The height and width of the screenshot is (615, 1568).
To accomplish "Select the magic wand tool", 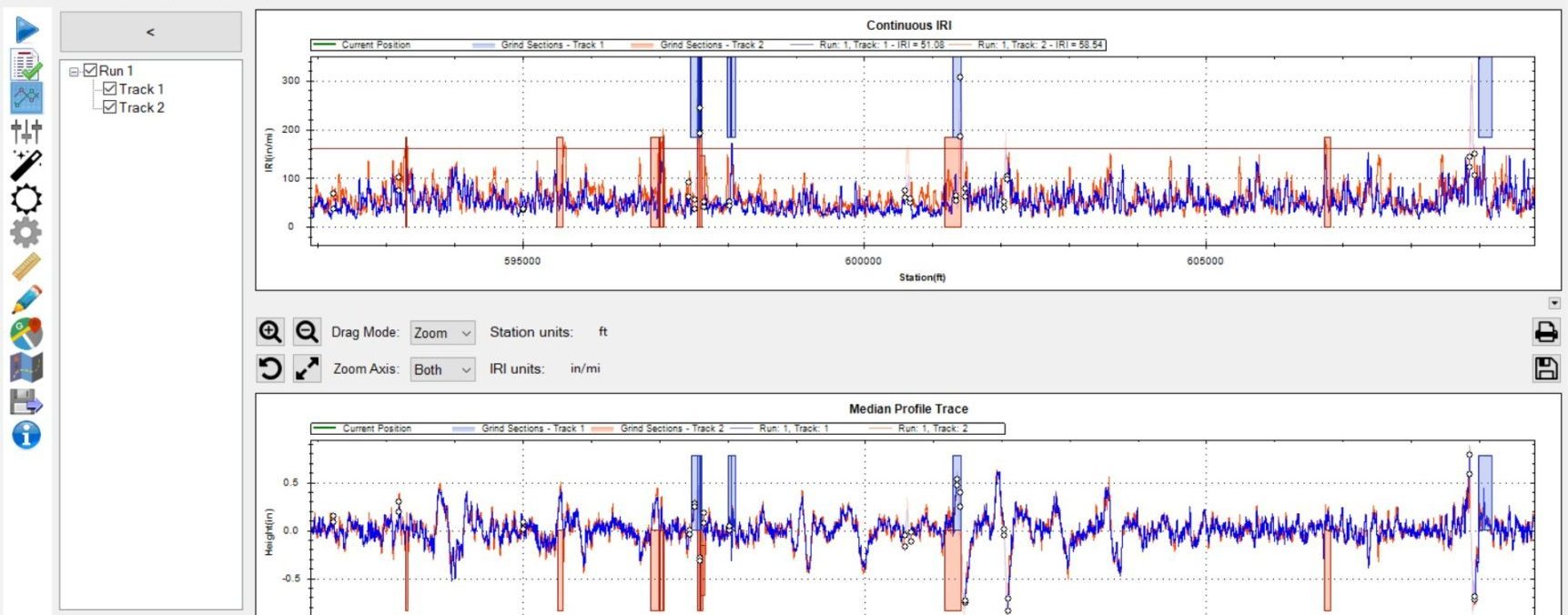I will pos(26,165).
